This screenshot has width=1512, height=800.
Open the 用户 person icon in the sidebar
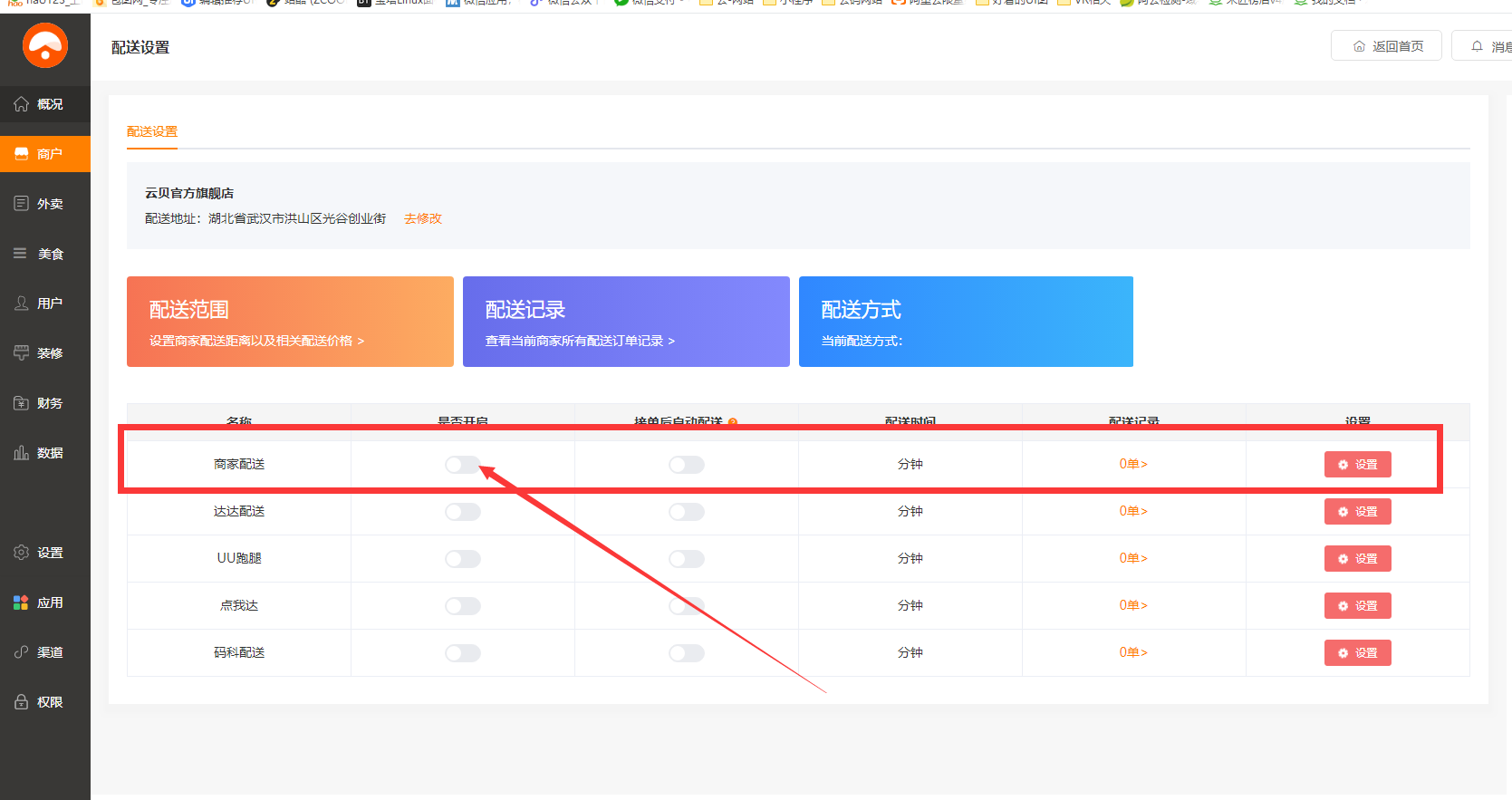click(x=21, y=304)
